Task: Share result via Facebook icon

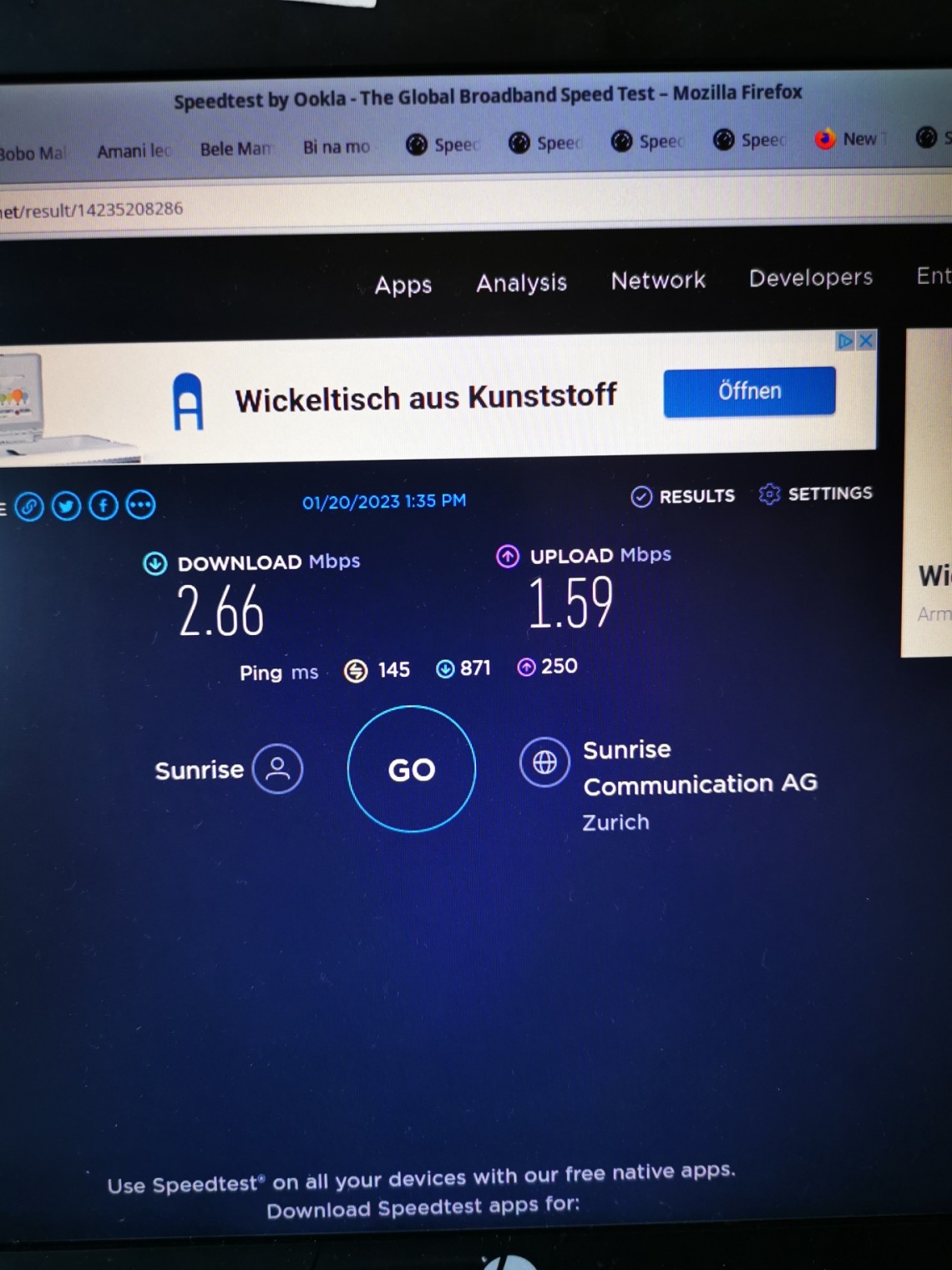Action: [x=104, y=505]
